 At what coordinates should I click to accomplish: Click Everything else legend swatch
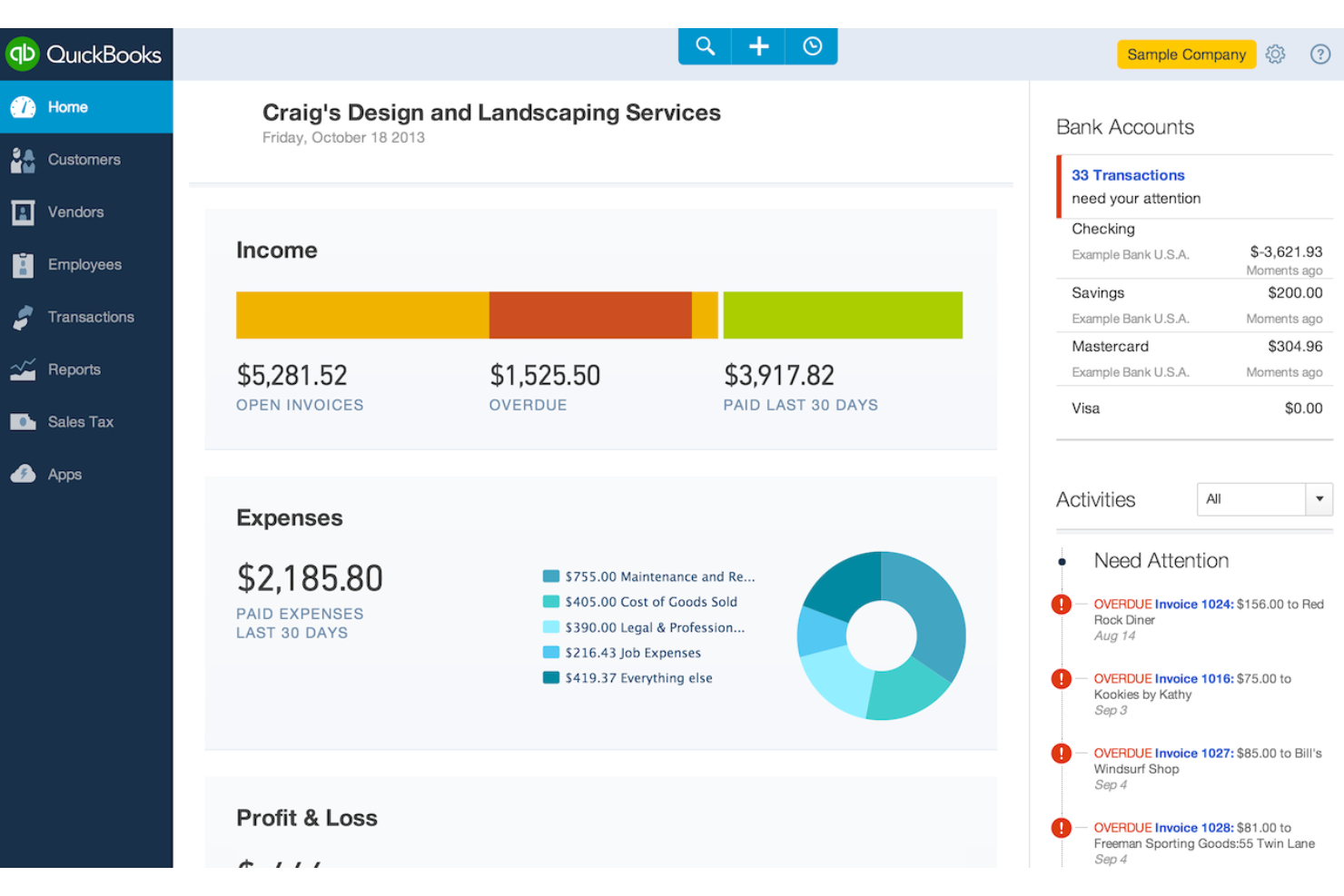pyautogui.click(x=551, y=678)
